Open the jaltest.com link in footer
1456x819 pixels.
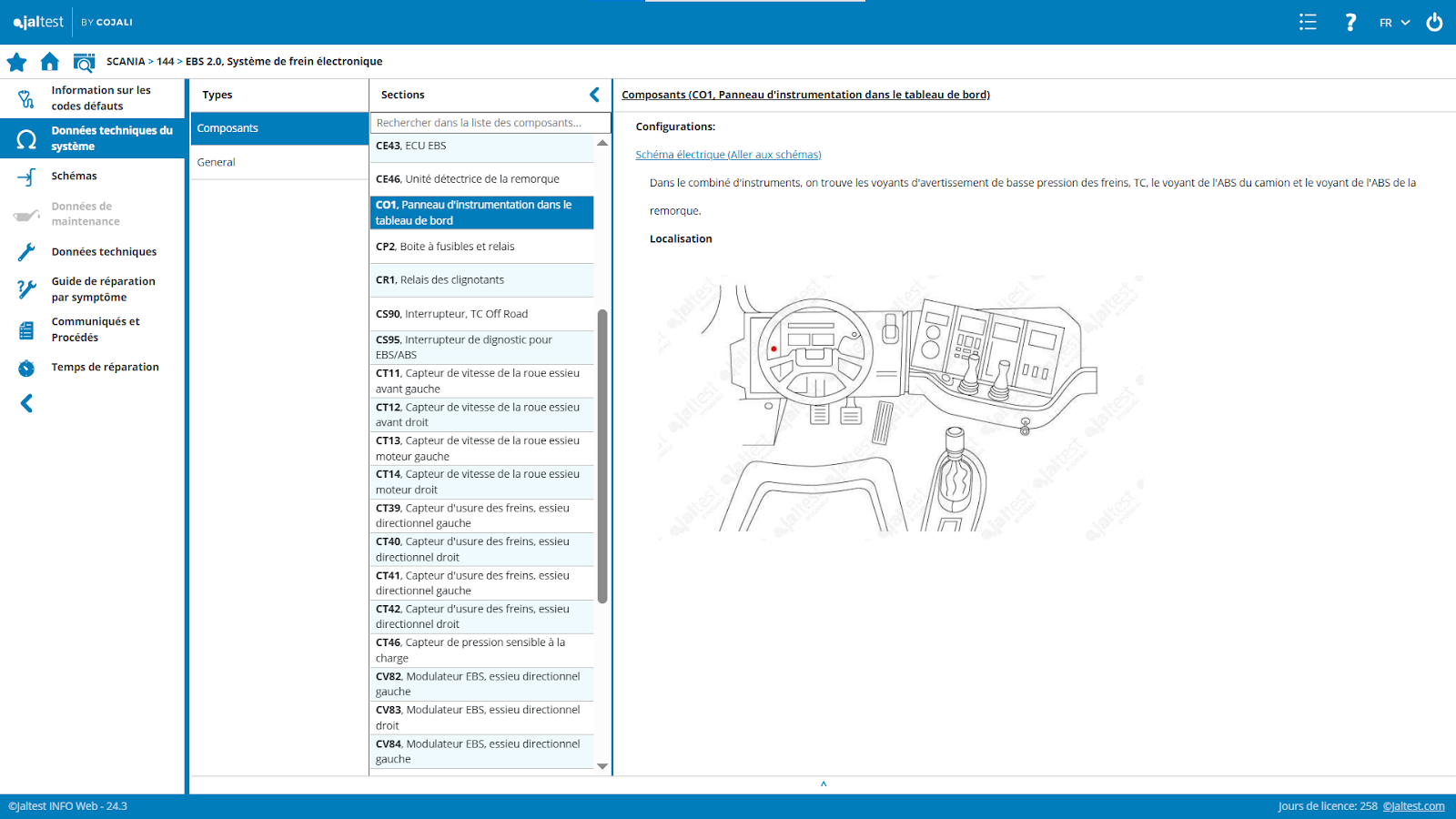[x=1413, y=806]
